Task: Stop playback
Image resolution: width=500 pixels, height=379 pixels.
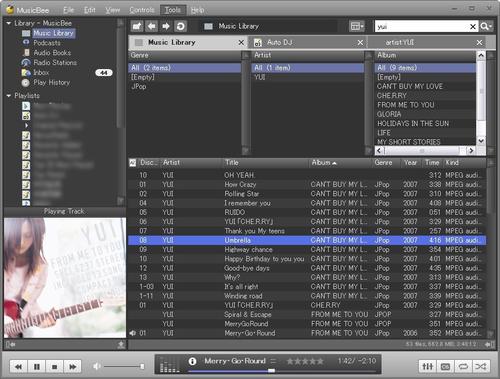Action: tap(54, 367)
